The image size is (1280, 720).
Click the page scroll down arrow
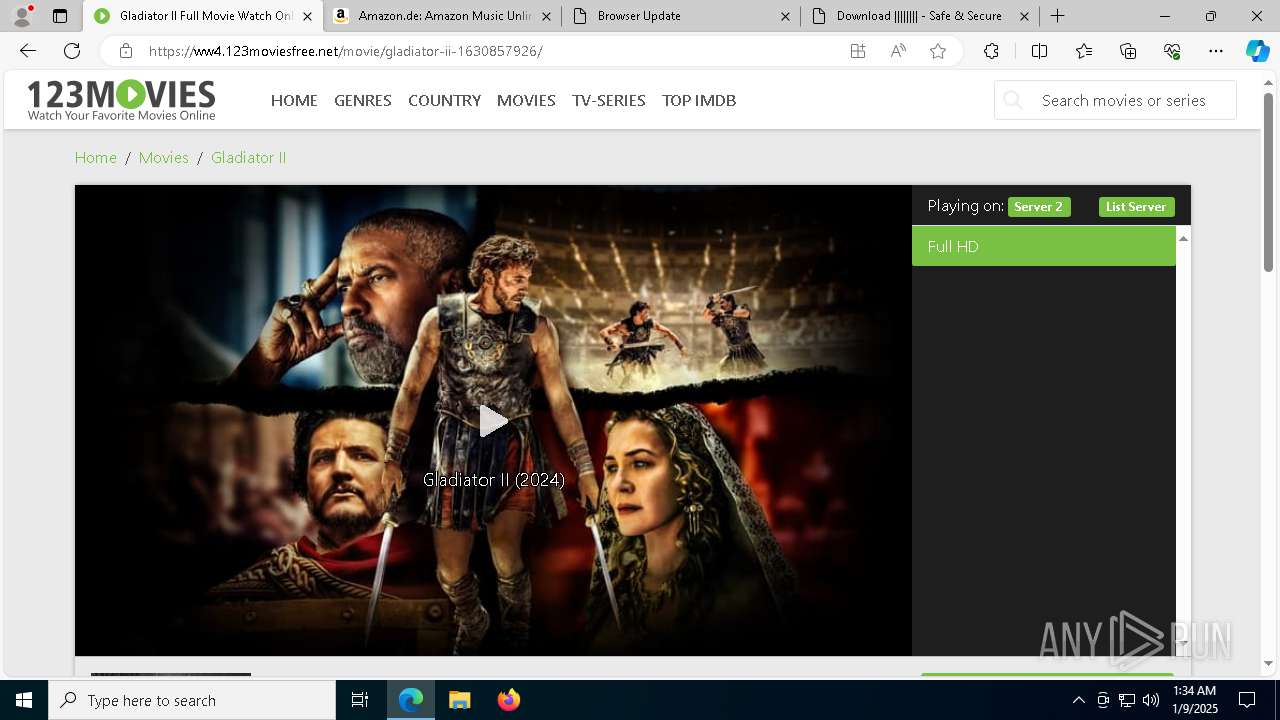(x=1268, y=663)
